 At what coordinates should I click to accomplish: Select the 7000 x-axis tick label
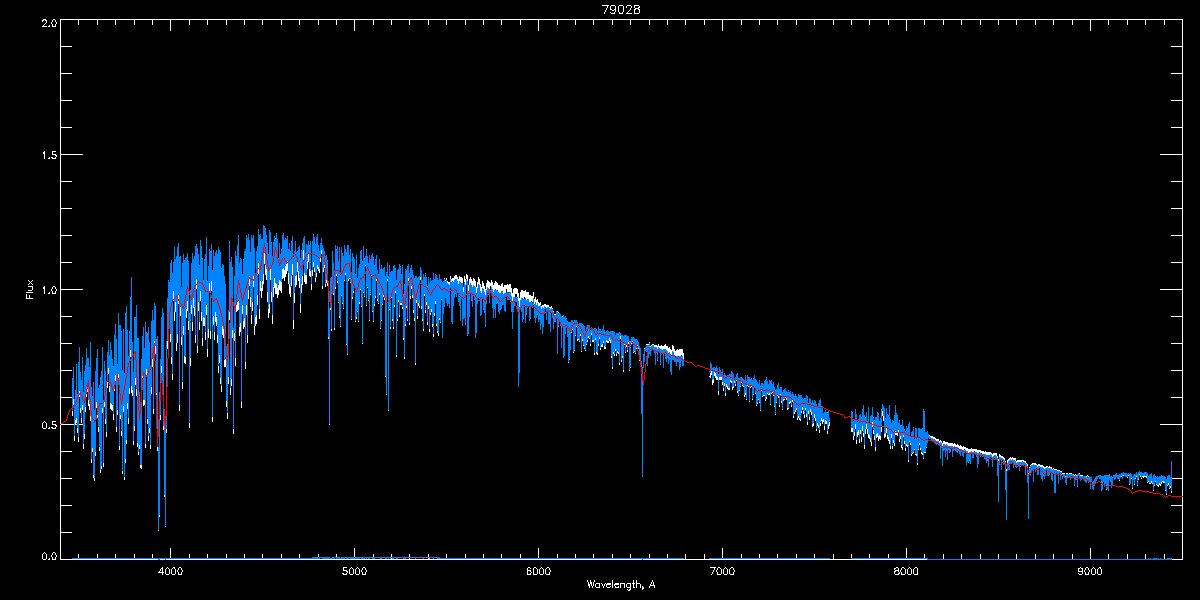pos(722,572)
